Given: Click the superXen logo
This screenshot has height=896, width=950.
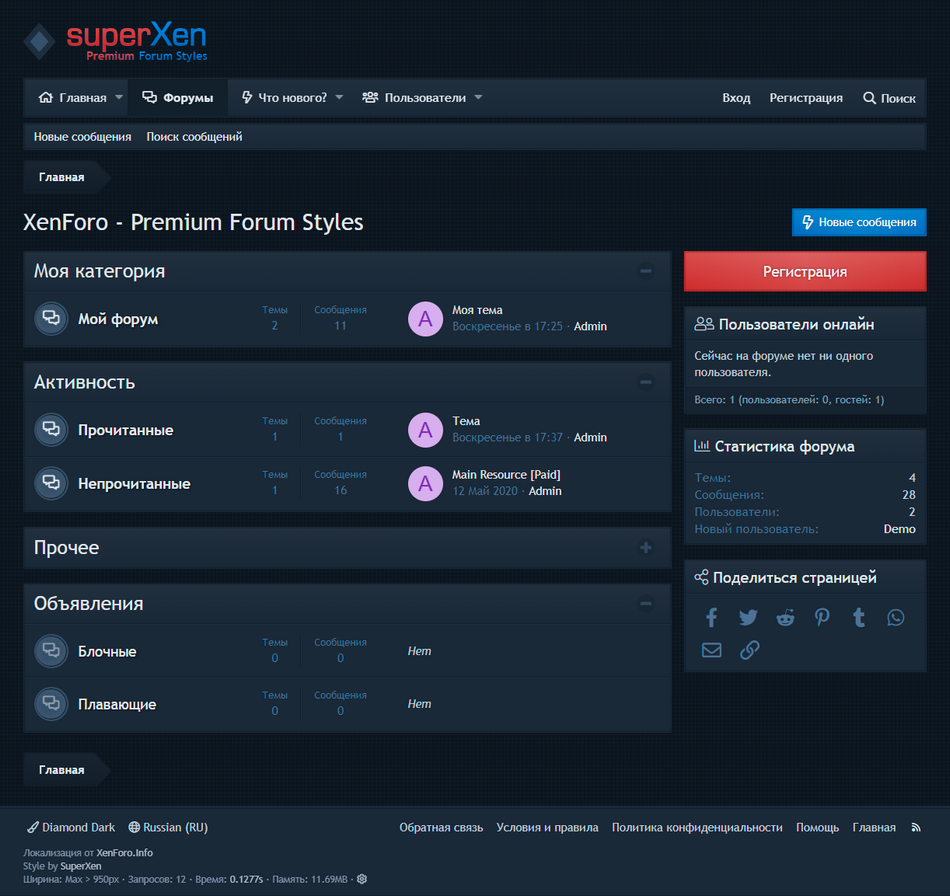Looking at the screenshot, I should (x=116, y=41).
